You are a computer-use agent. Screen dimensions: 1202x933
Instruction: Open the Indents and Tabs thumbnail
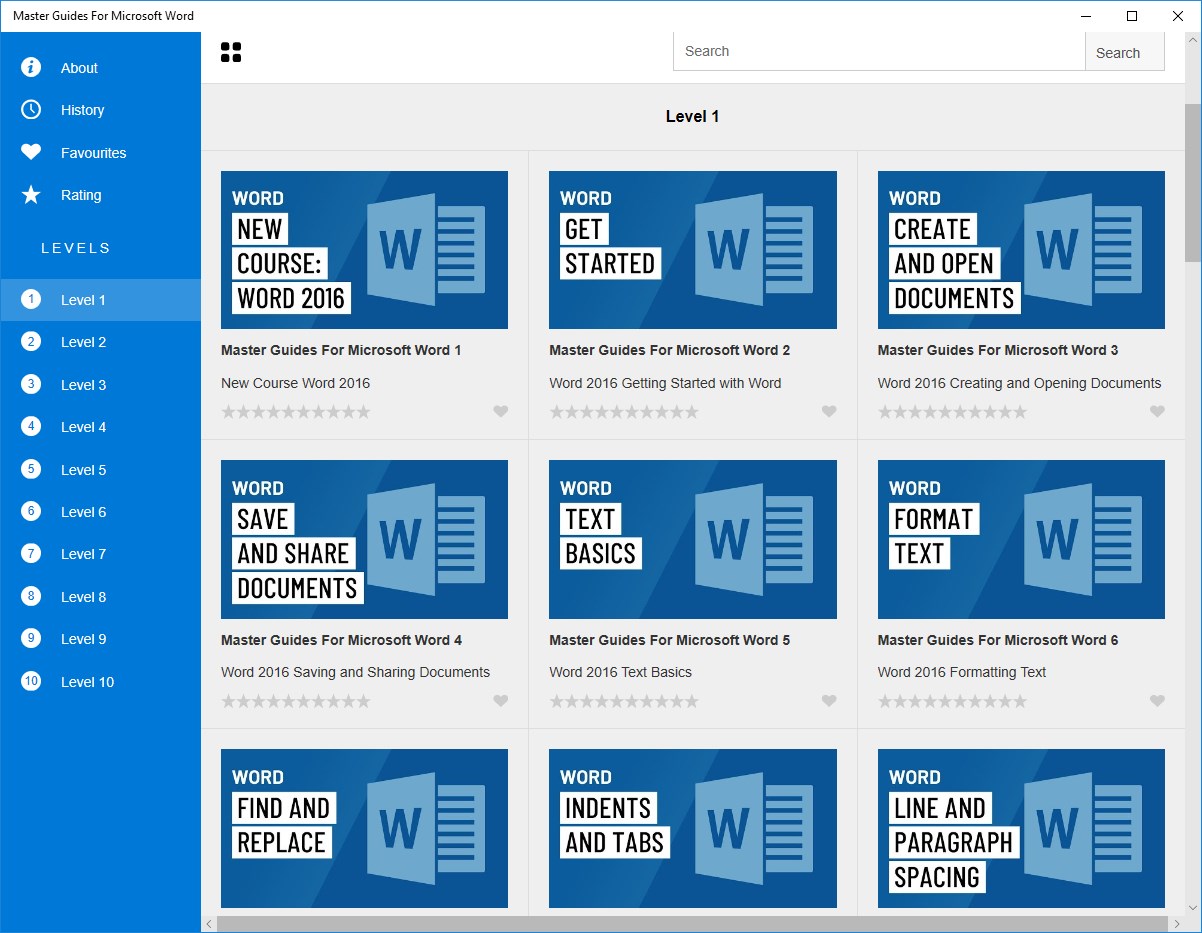coord(693,828)
